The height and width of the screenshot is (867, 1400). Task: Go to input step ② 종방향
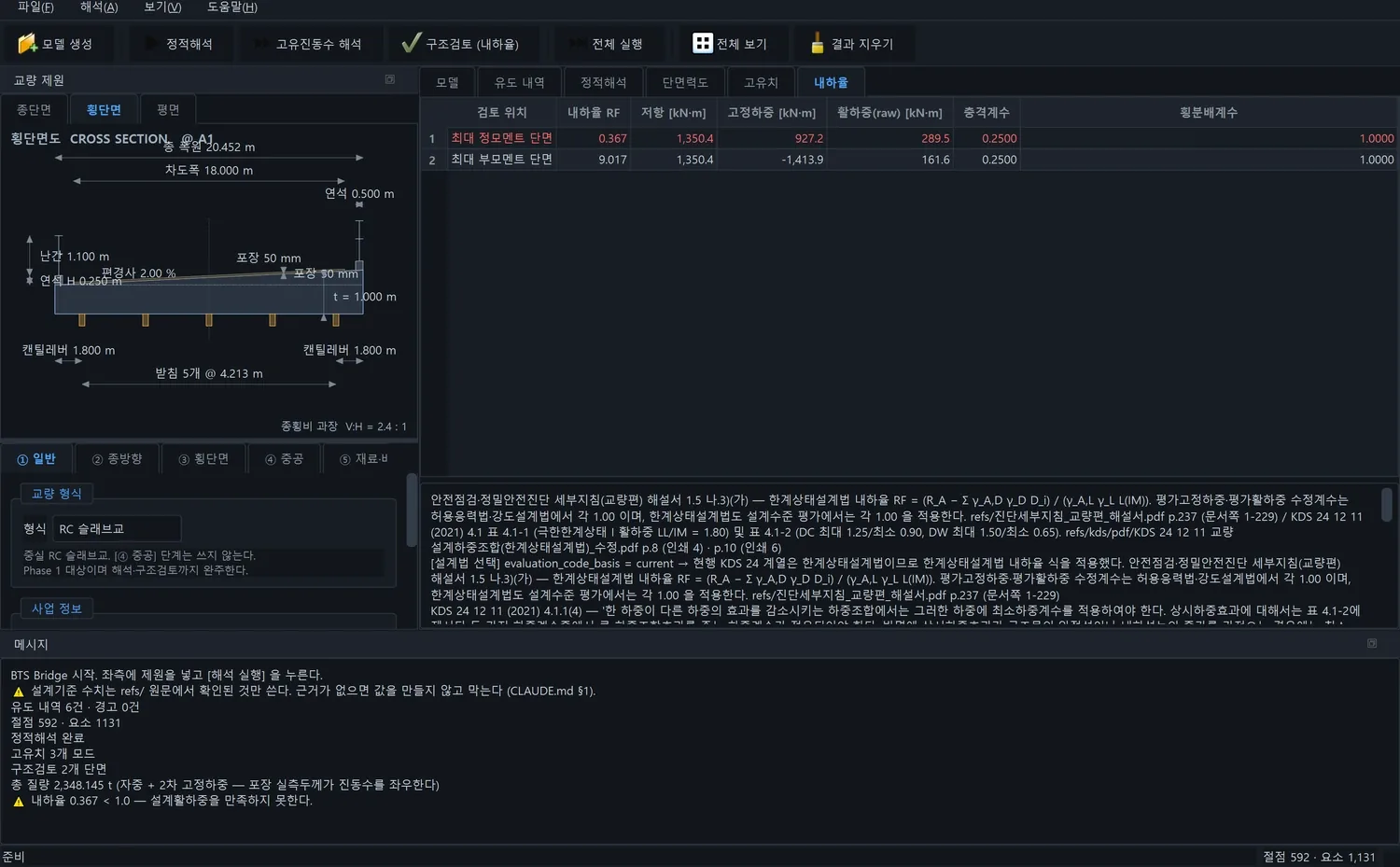pos(118,459)
